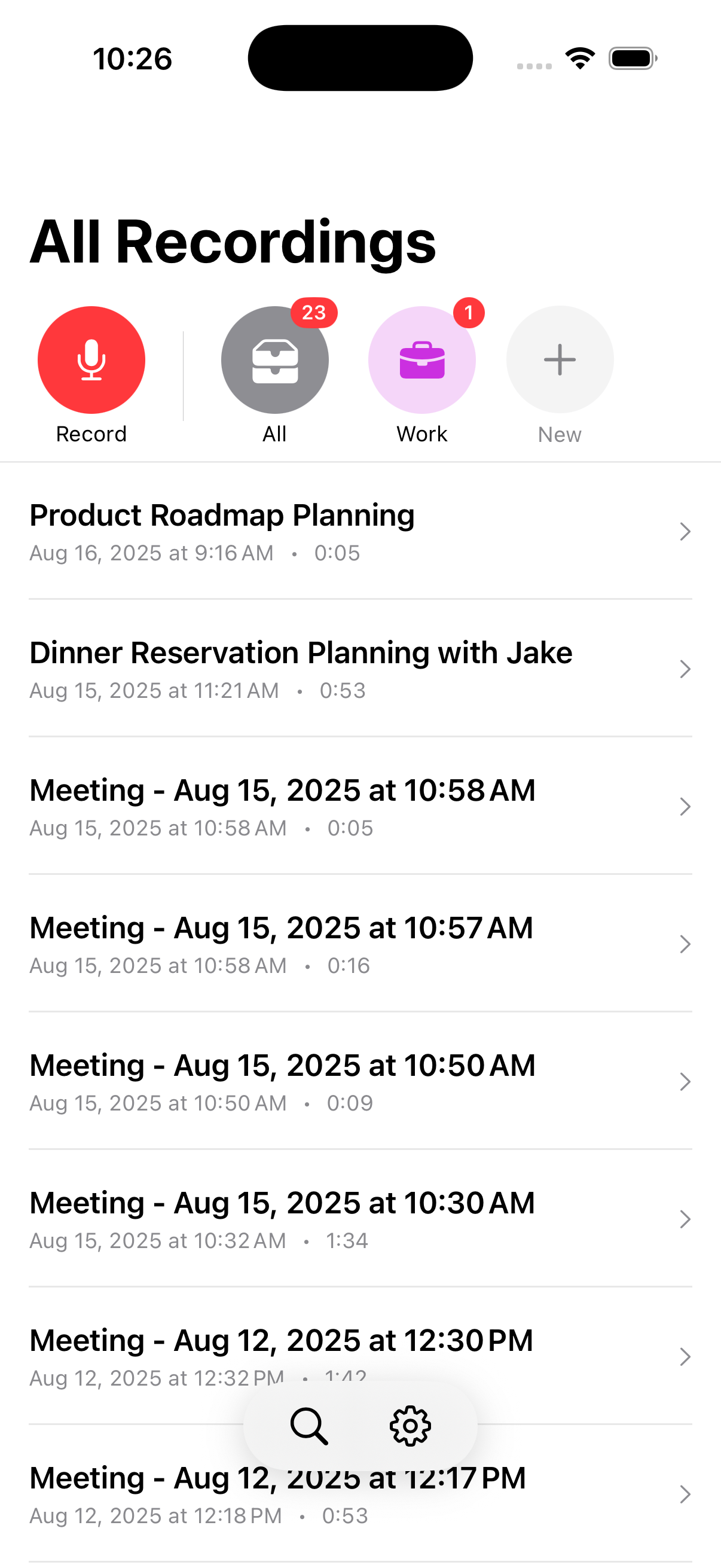Tap the red Record microphone button
Screen dimensions: 721x1568
click(91, 360)
